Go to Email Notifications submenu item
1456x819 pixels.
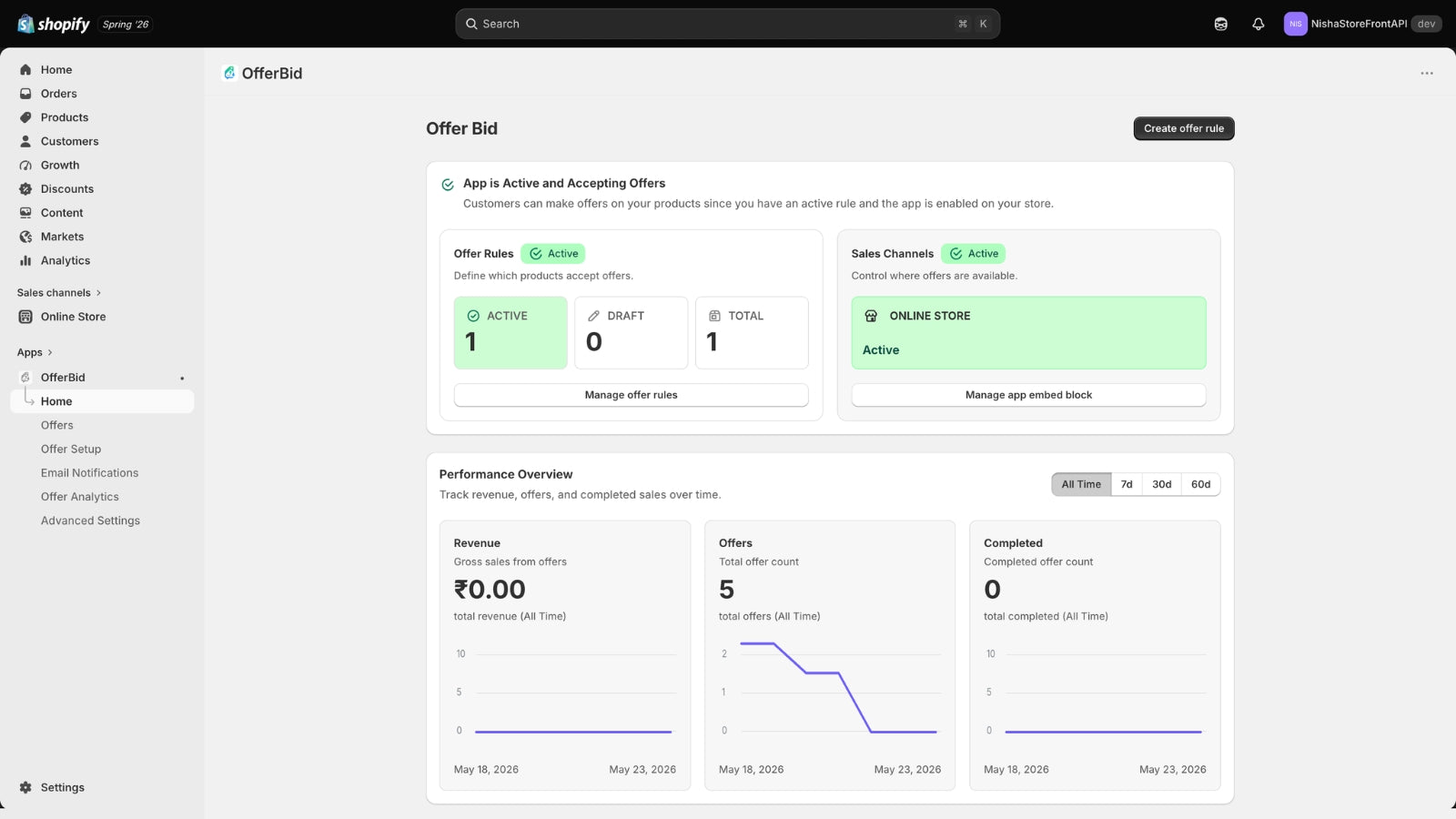point(89,473)
